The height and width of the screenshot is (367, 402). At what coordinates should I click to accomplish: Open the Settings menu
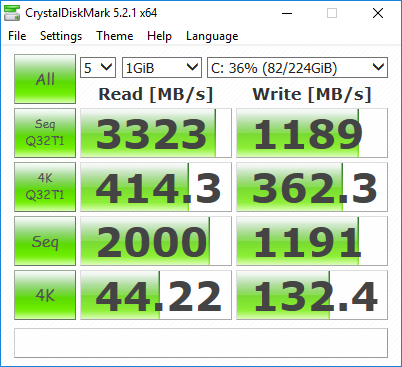[x=61, y=36]
